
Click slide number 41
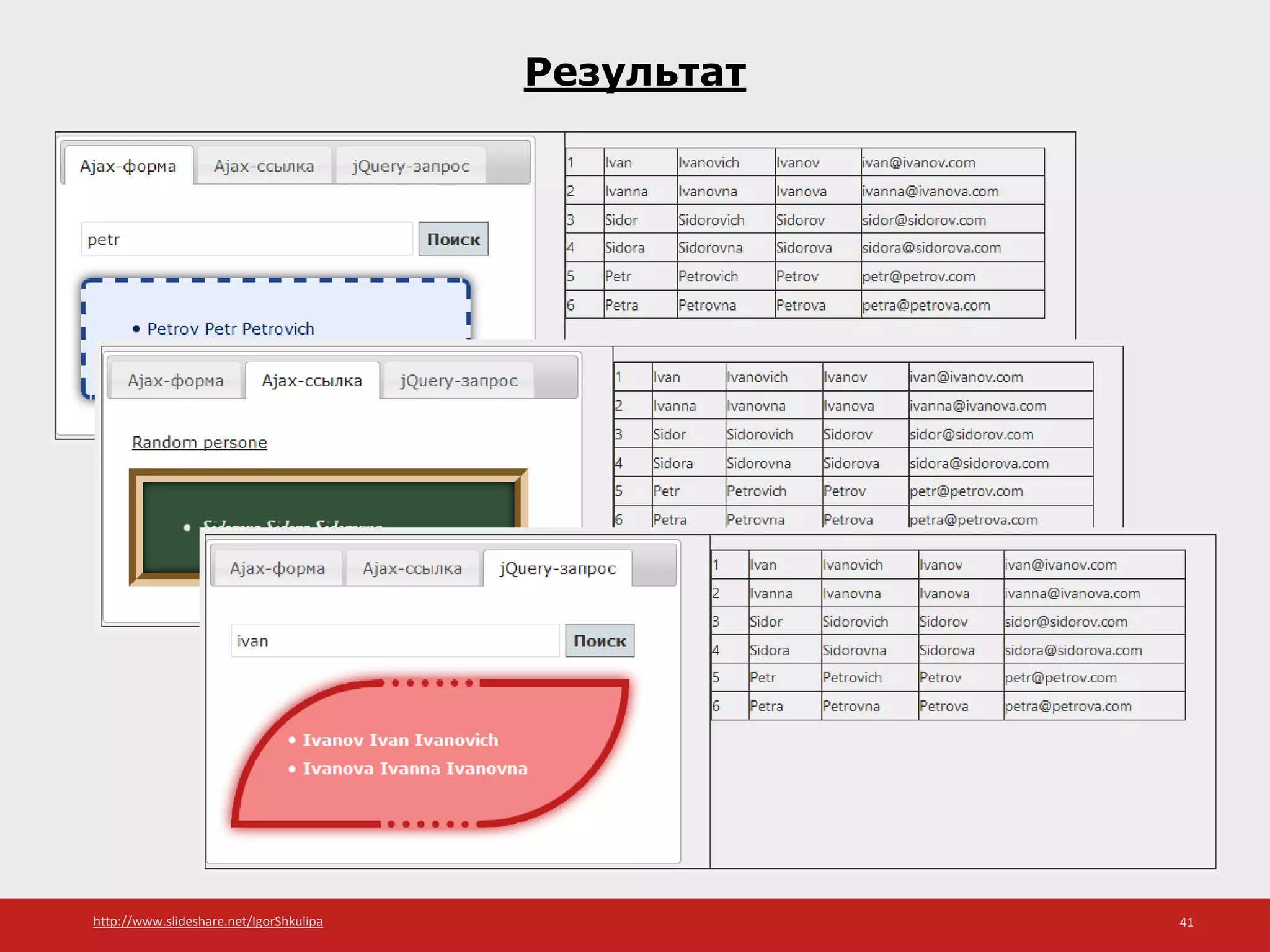(x=1186, y=922)
